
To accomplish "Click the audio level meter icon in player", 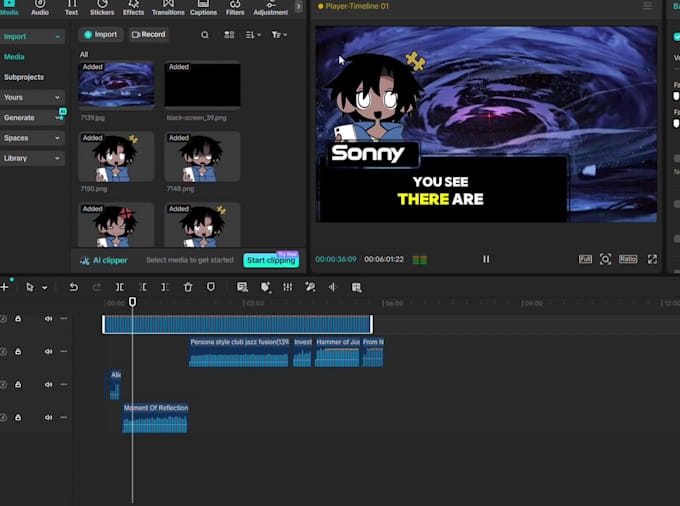I will point(419,260).
